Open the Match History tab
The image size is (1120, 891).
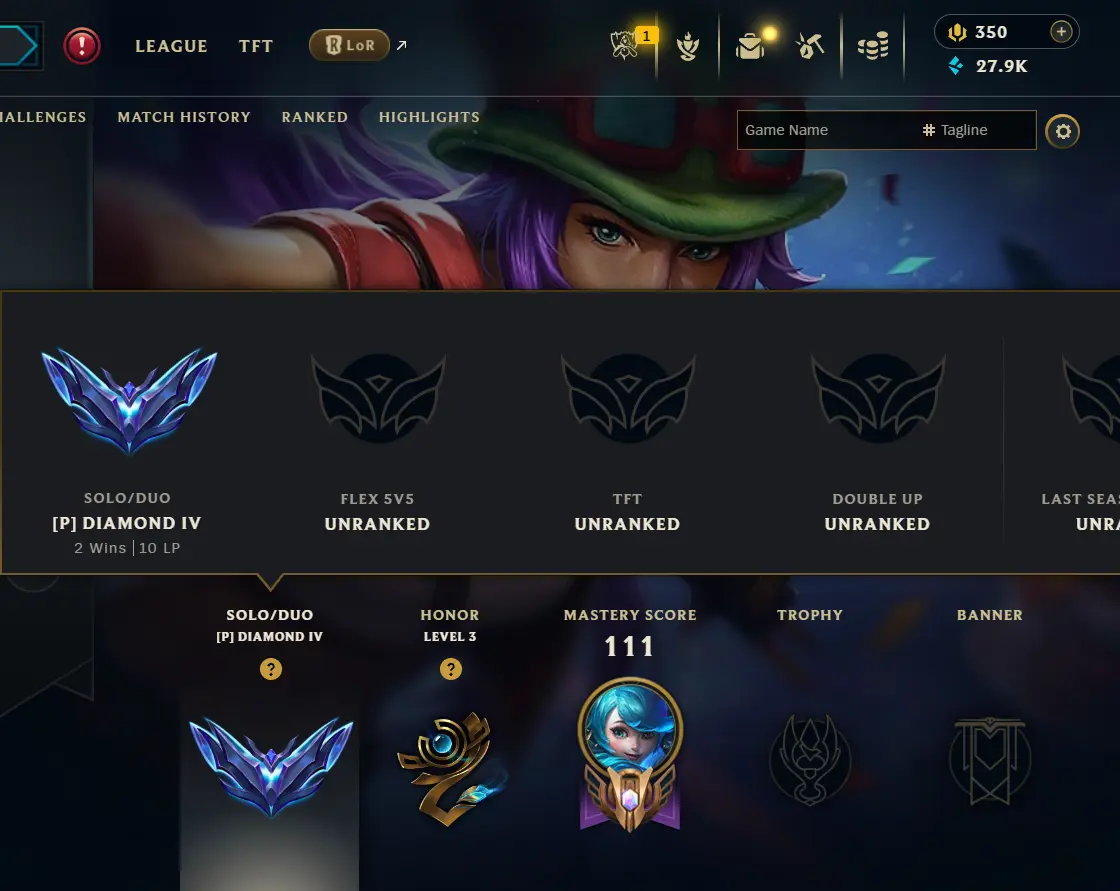tap(184, 117)
